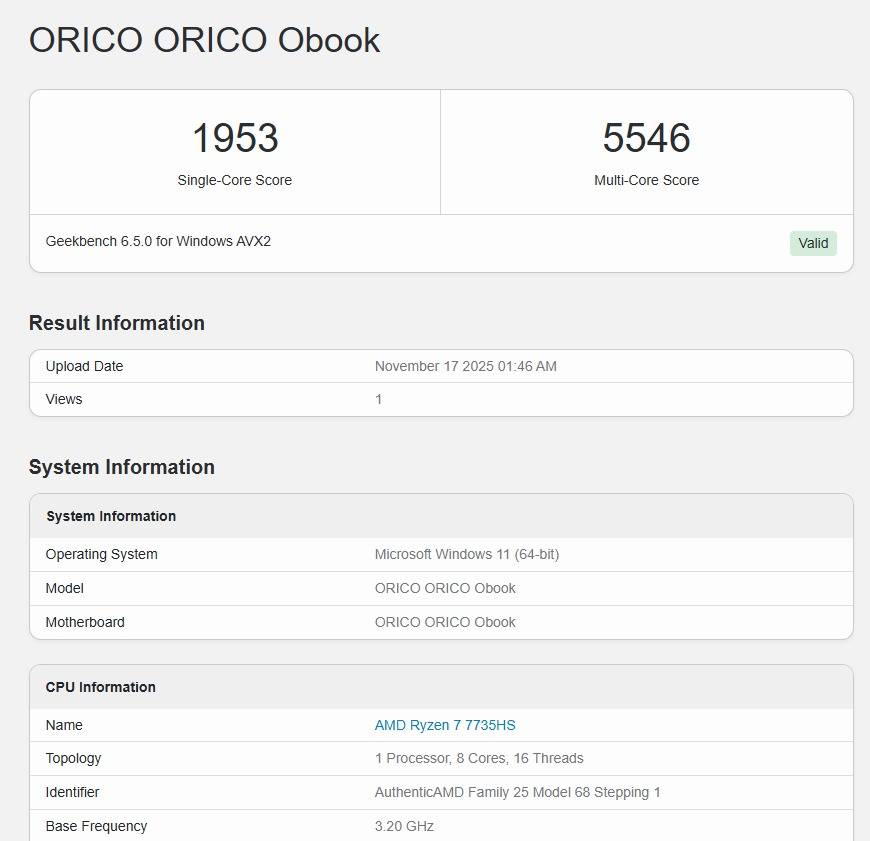Image resolution: width=870 pixels, height=841 pixels.
Task: Click the Base Frequency value 3.20 GHz
Action: point(404,826)
